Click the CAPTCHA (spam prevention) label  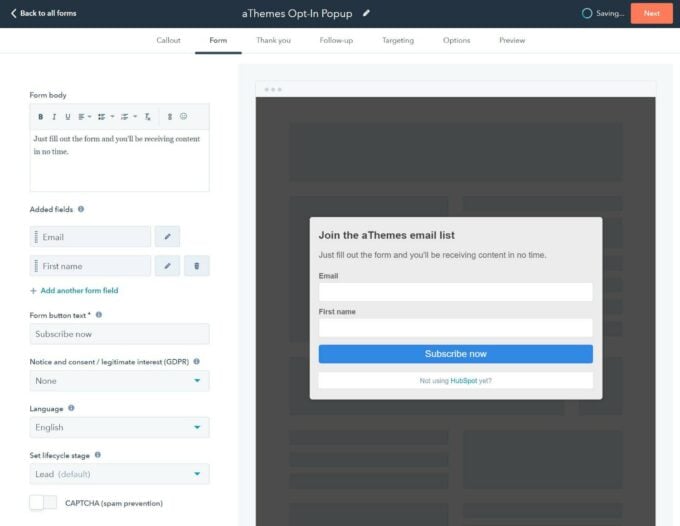click(x=114, y=503)
